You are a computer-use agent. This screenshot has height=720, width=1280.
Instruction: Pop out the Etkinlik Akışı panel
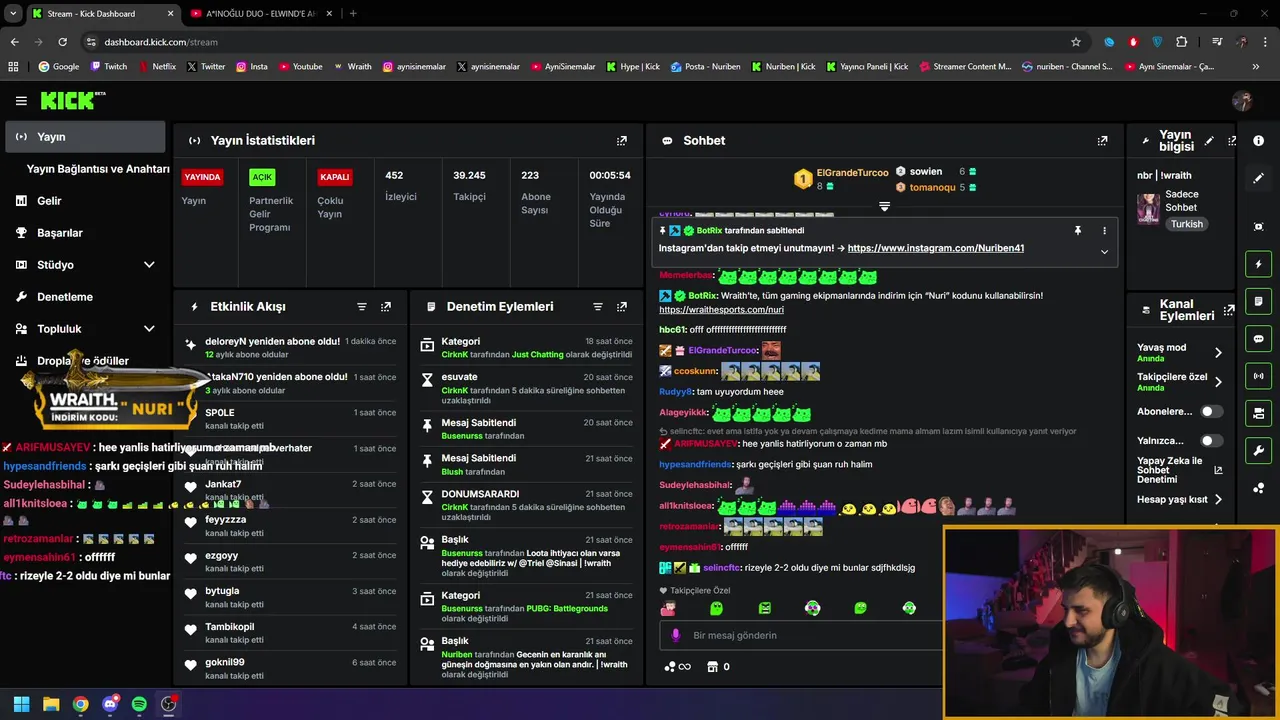tap(386, 307)
